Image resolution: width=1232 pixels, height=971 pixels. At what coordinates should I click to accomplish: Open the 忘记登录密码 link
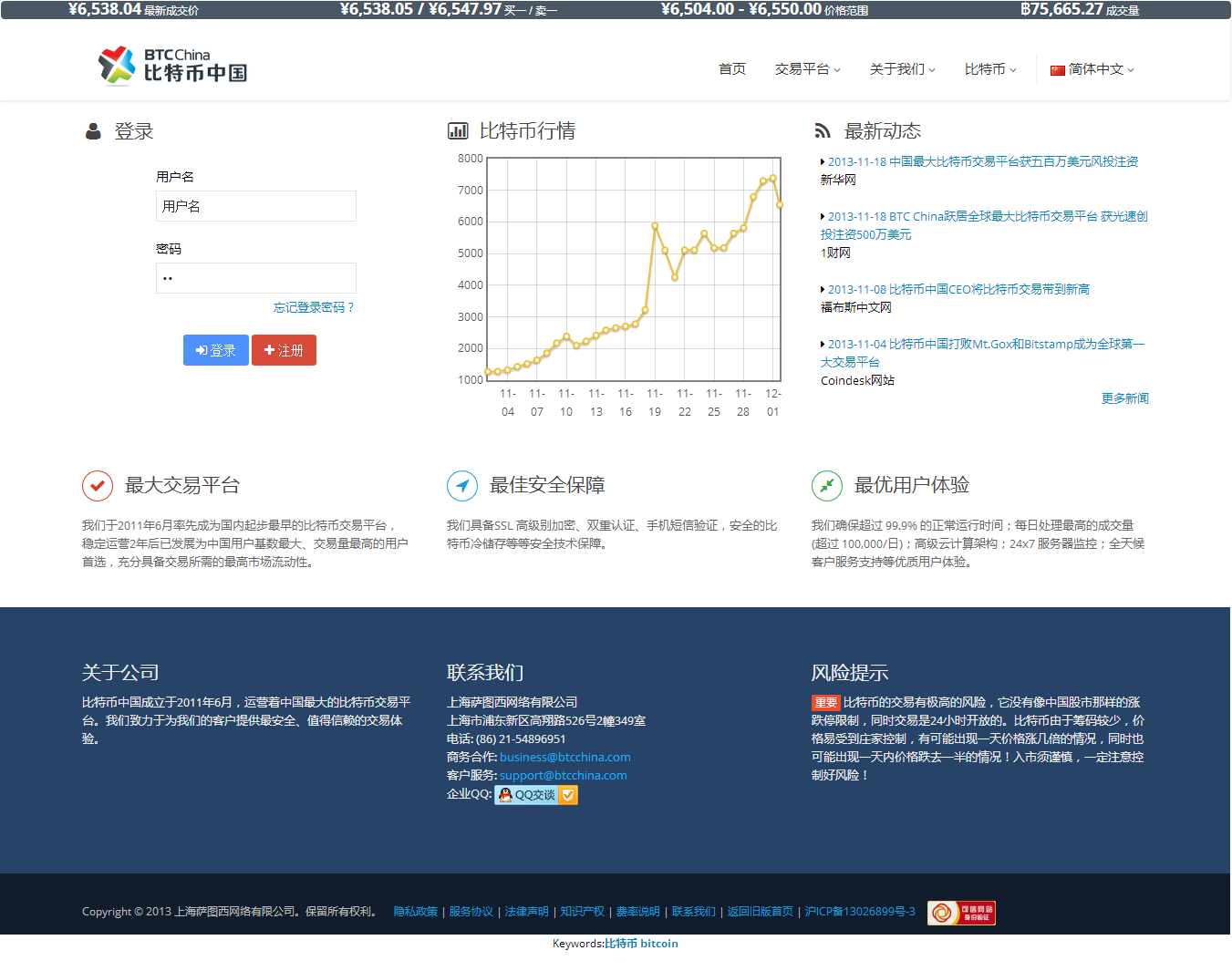(313, 307)
